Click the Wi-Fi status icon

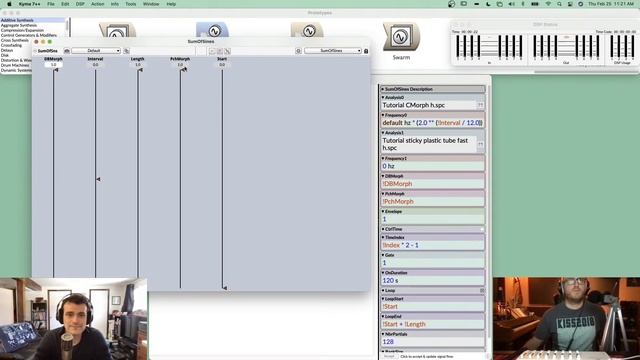point(548,4)
